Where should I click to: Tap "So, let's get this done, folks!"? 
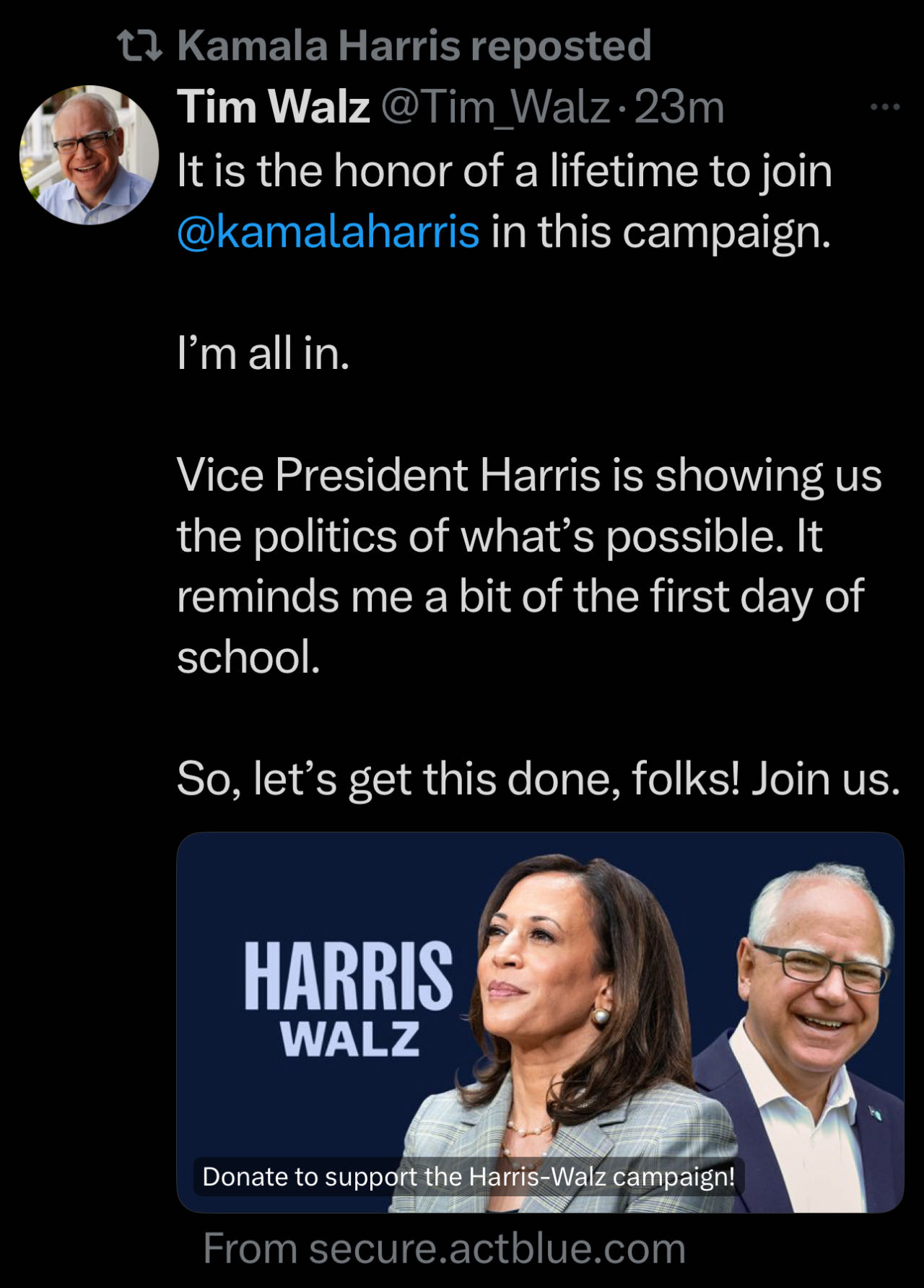458,780
